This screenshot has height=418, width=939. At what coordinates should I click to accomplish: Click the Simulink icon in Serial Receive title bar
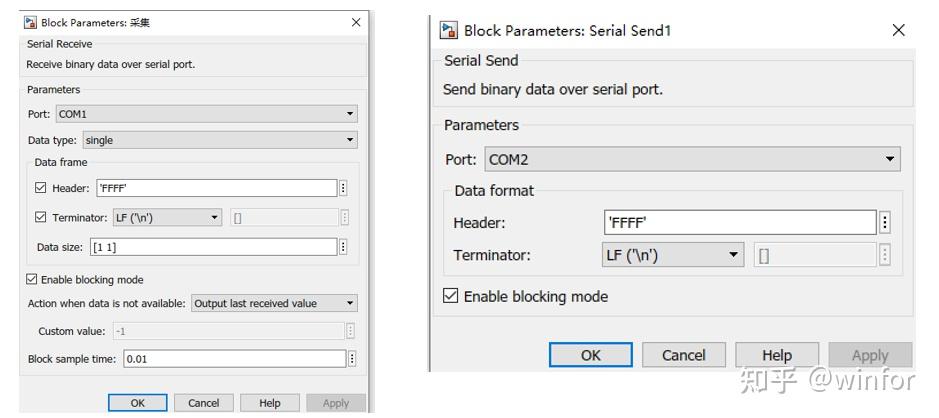[x=29, y=23]
